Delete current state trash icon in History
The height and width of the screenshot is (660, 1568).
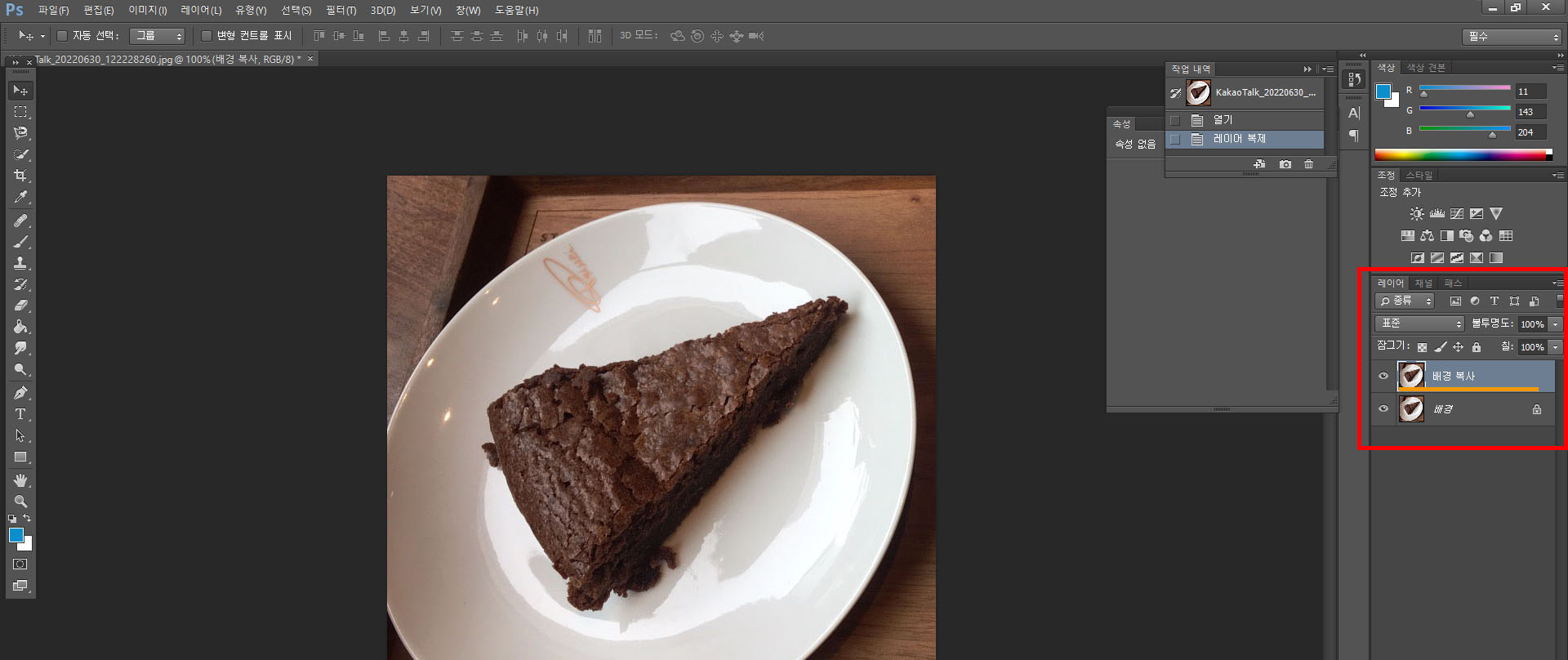click(1309, 164)
